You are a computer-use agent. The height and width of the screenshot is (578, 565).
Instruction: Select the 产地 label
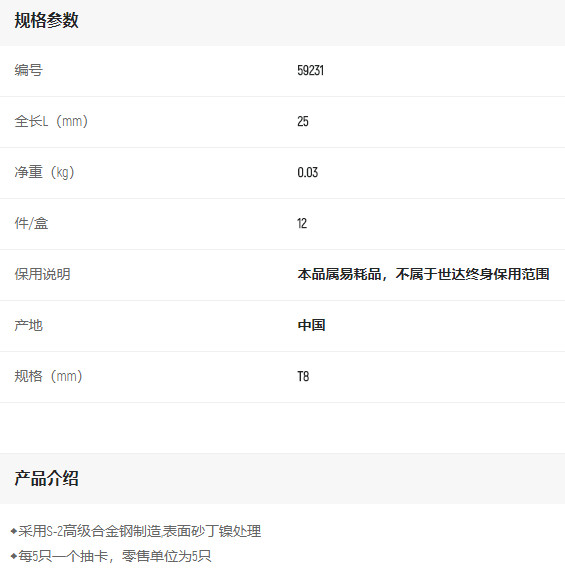[29, 325]
